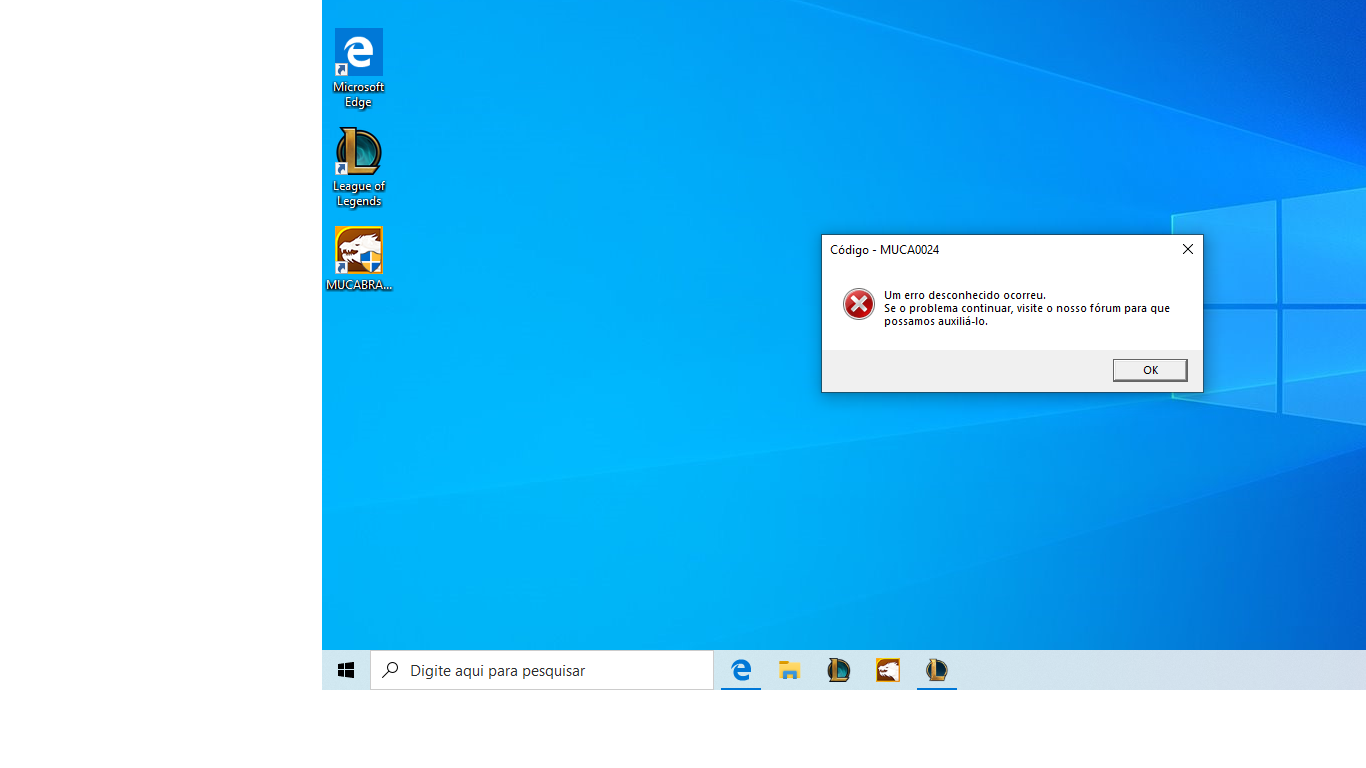
Task: Close the Código - MUCA0024 dialog
Action: pyautogui.click(x=1187, y=249)
